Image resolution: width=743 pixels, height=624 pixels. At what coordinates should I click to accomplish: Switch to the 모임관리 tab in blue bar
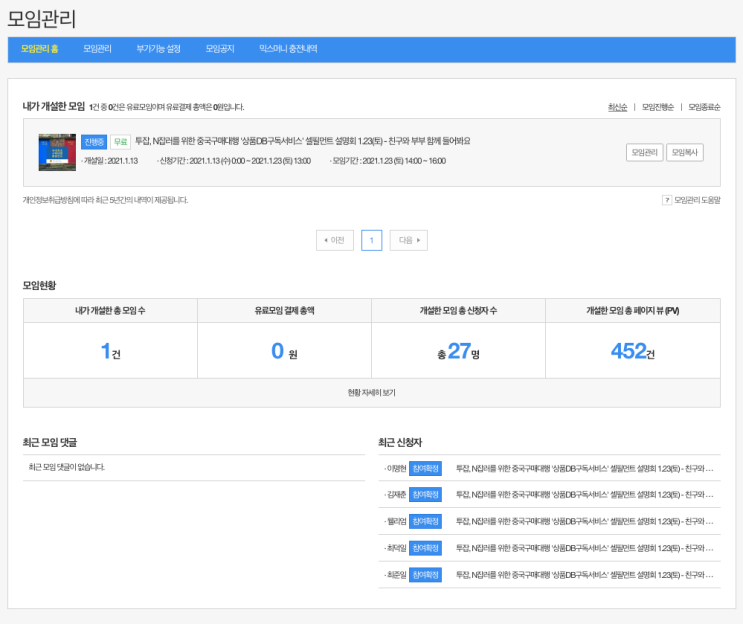point(97,49)
